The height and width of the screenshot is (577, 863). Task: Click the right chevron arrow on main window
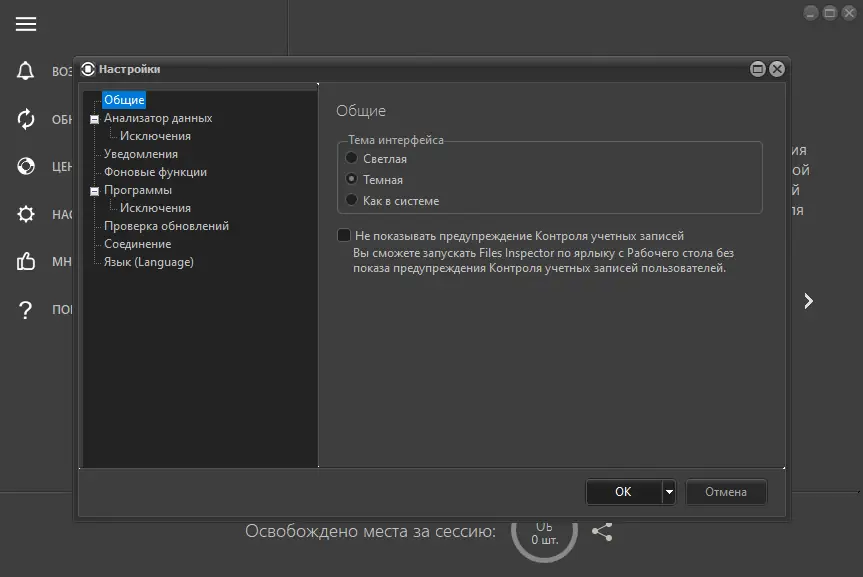point(808,301)
